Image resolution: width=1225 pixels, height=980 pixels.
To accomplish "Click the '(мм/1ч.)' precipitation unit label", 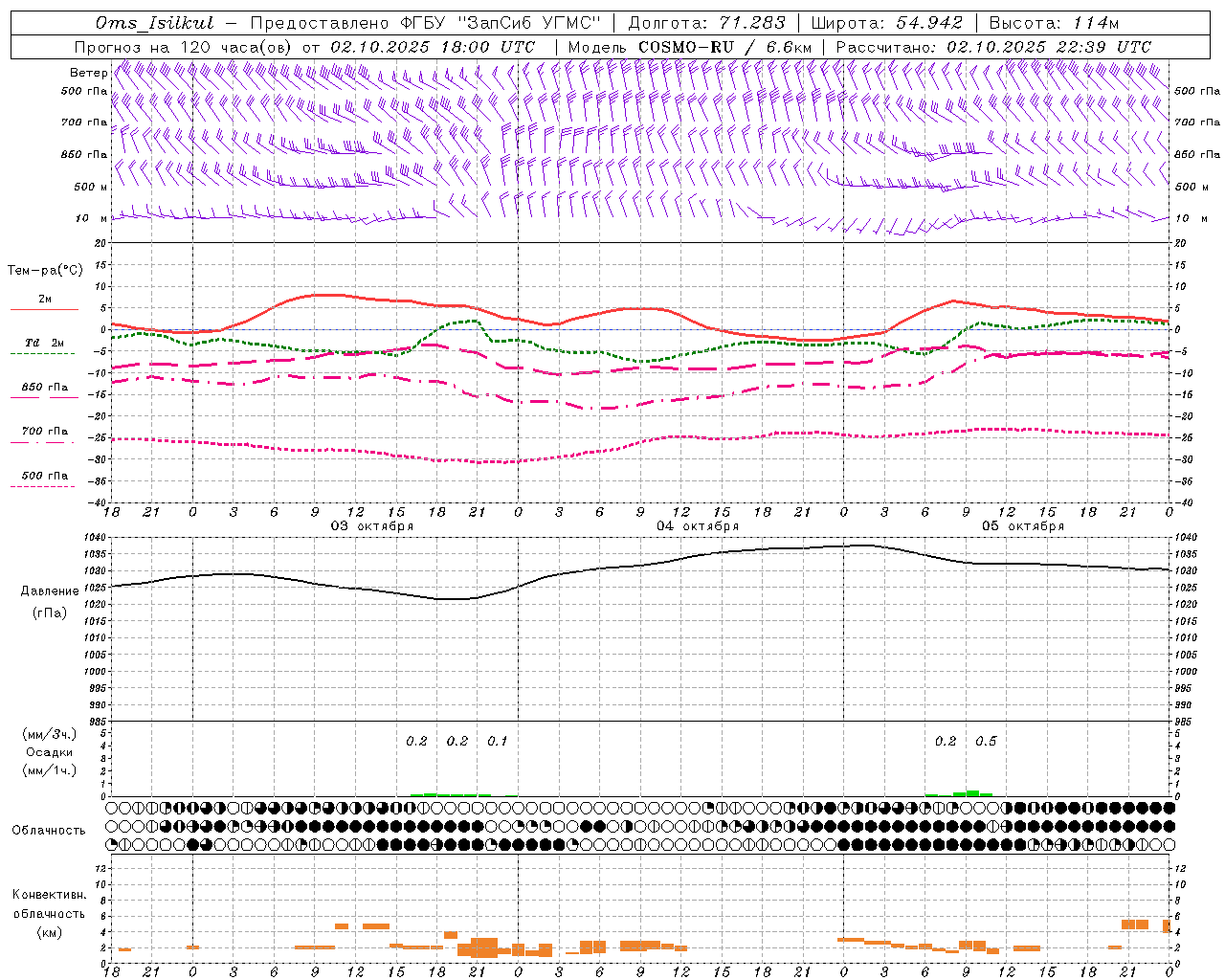I will coord(49,770).
